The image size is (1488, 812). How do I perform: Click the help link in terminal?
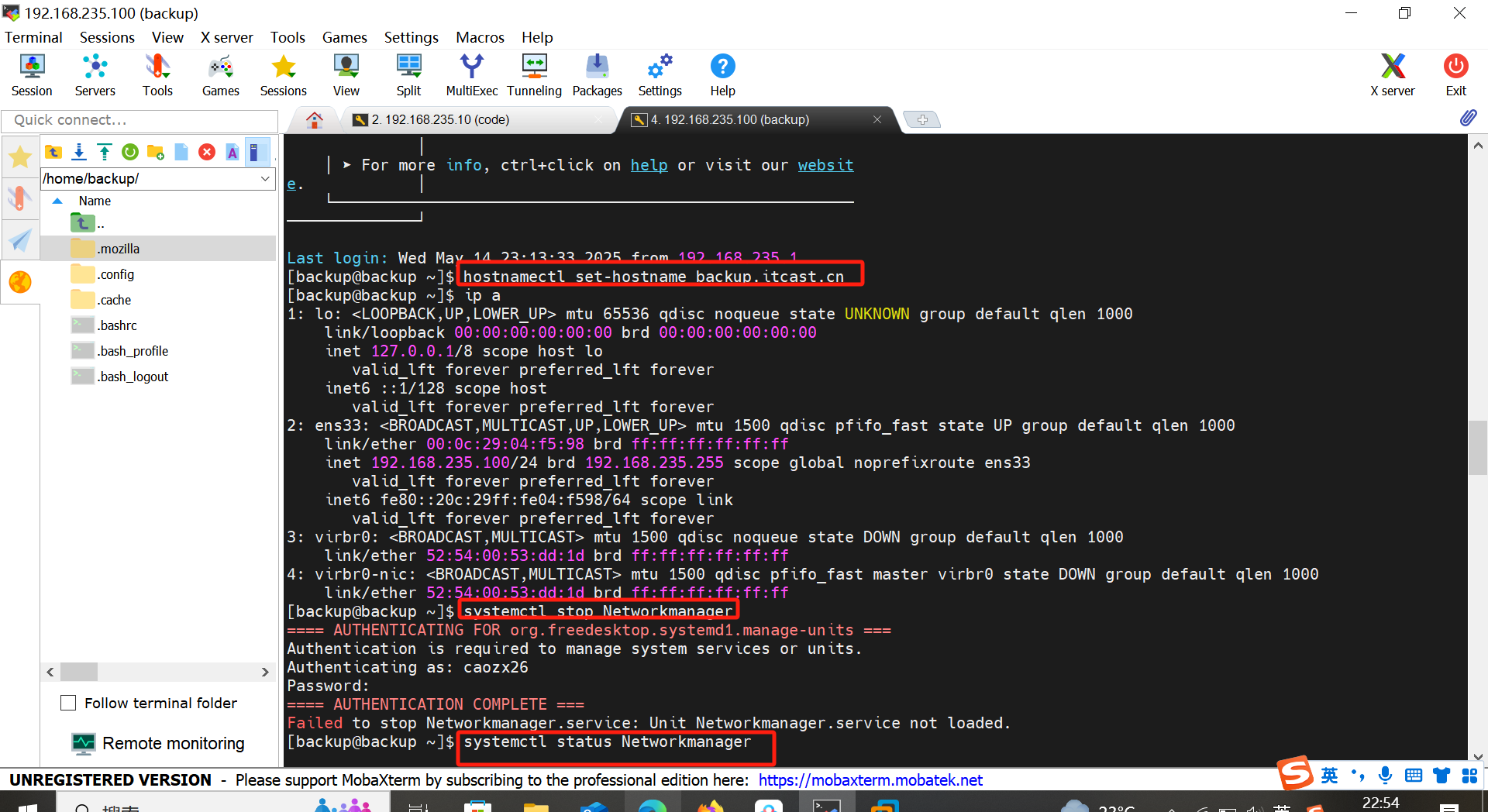pos(649,165)
